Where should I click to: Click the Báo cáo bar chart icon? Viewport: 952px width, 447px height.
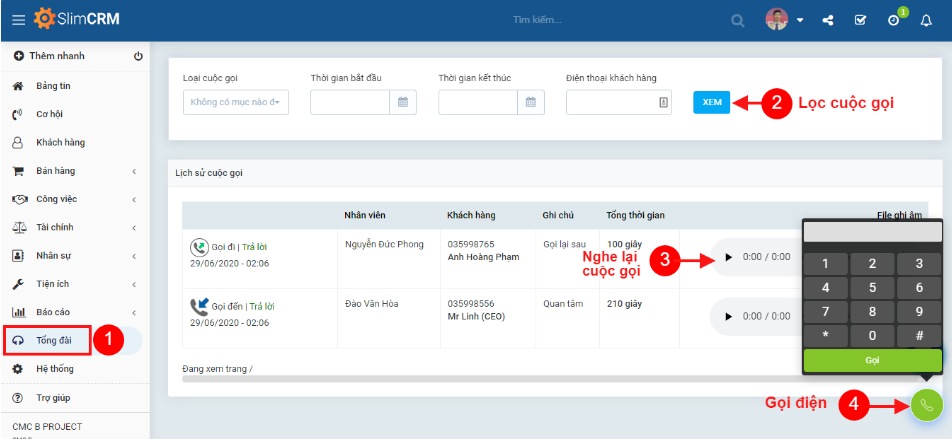click(19, 312)
